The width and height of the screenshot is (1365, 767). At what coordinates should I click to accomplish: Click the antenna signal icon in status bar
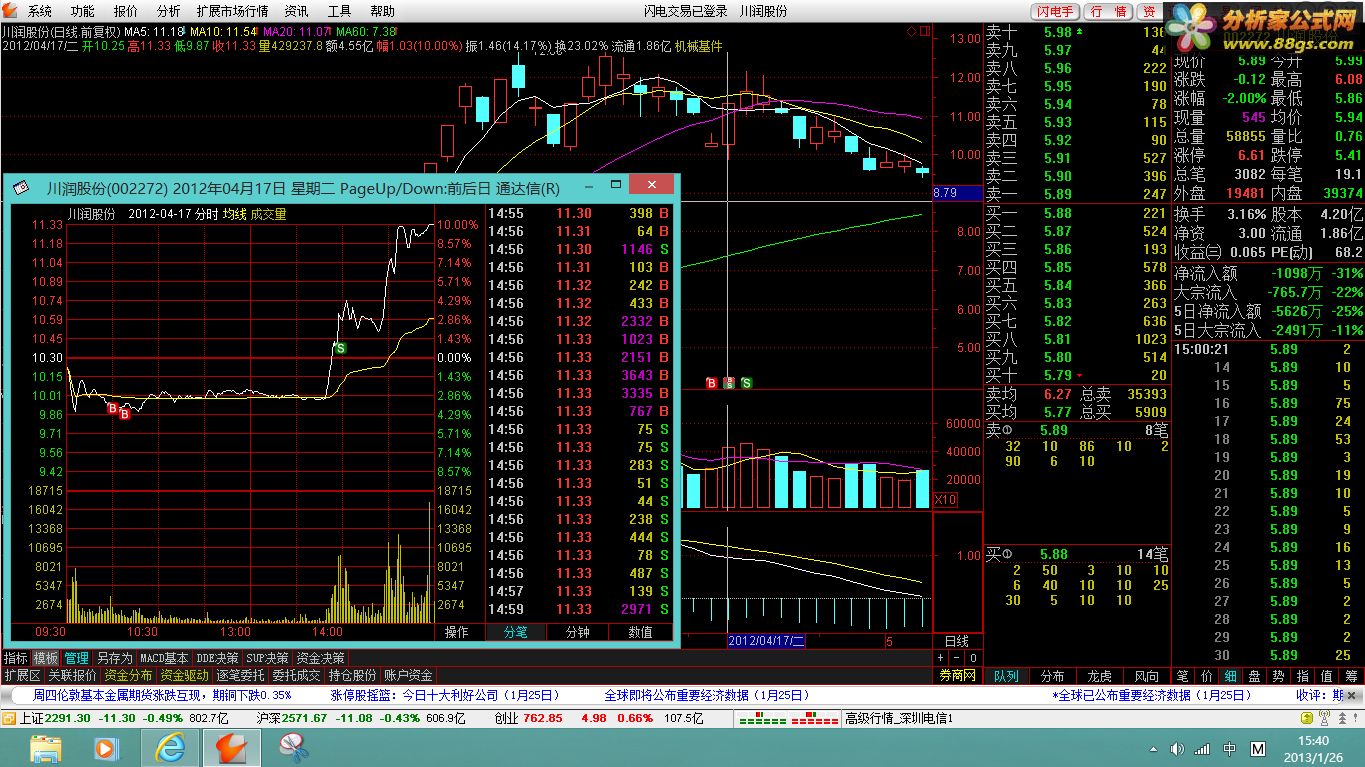tap(1322, 718)
